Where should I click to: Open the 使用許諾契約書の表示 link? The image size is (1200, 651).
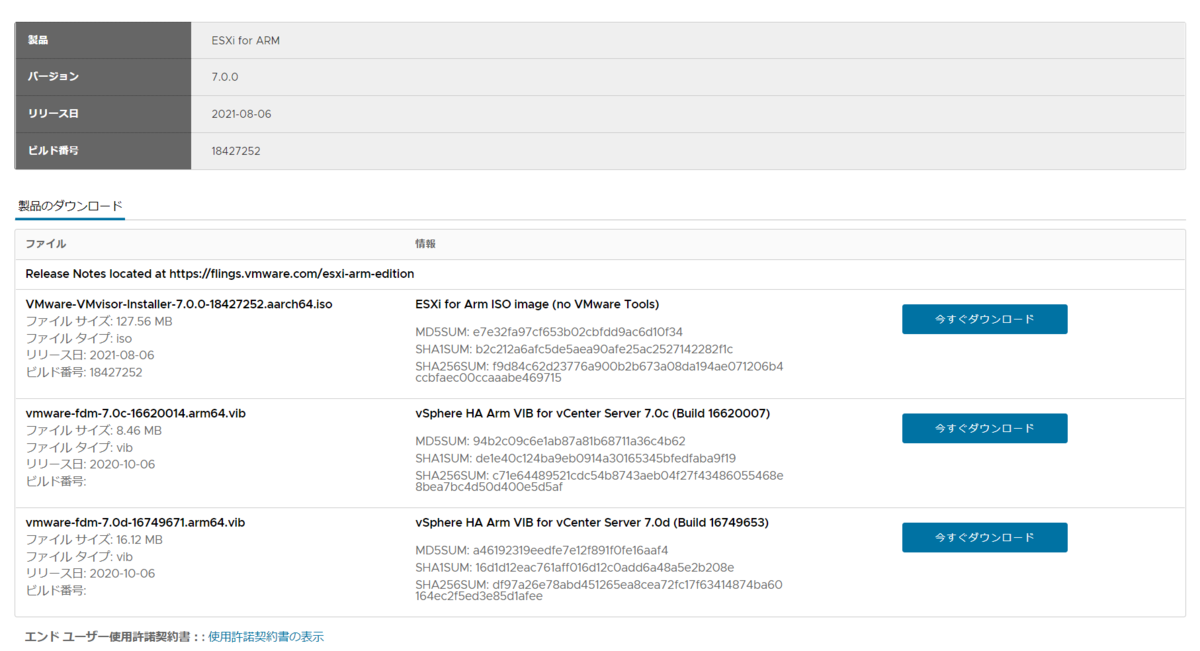point(266,637)
